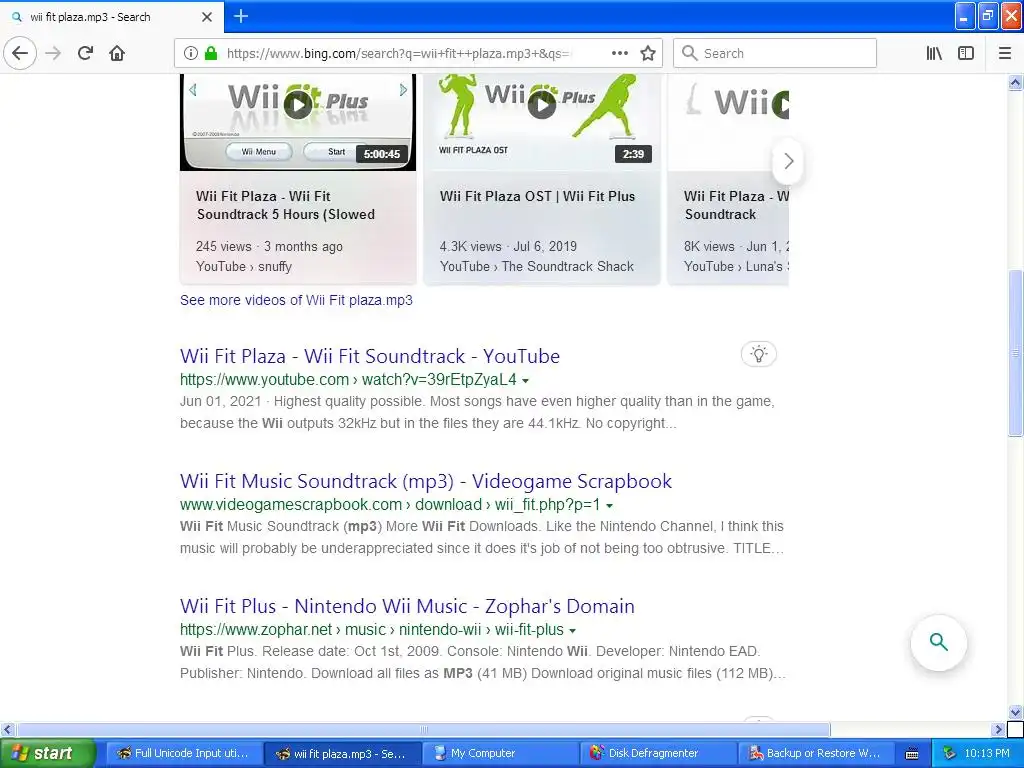1024x768 pixels.
Task: Bookmark this page with the star
Action: click(648, 53)
